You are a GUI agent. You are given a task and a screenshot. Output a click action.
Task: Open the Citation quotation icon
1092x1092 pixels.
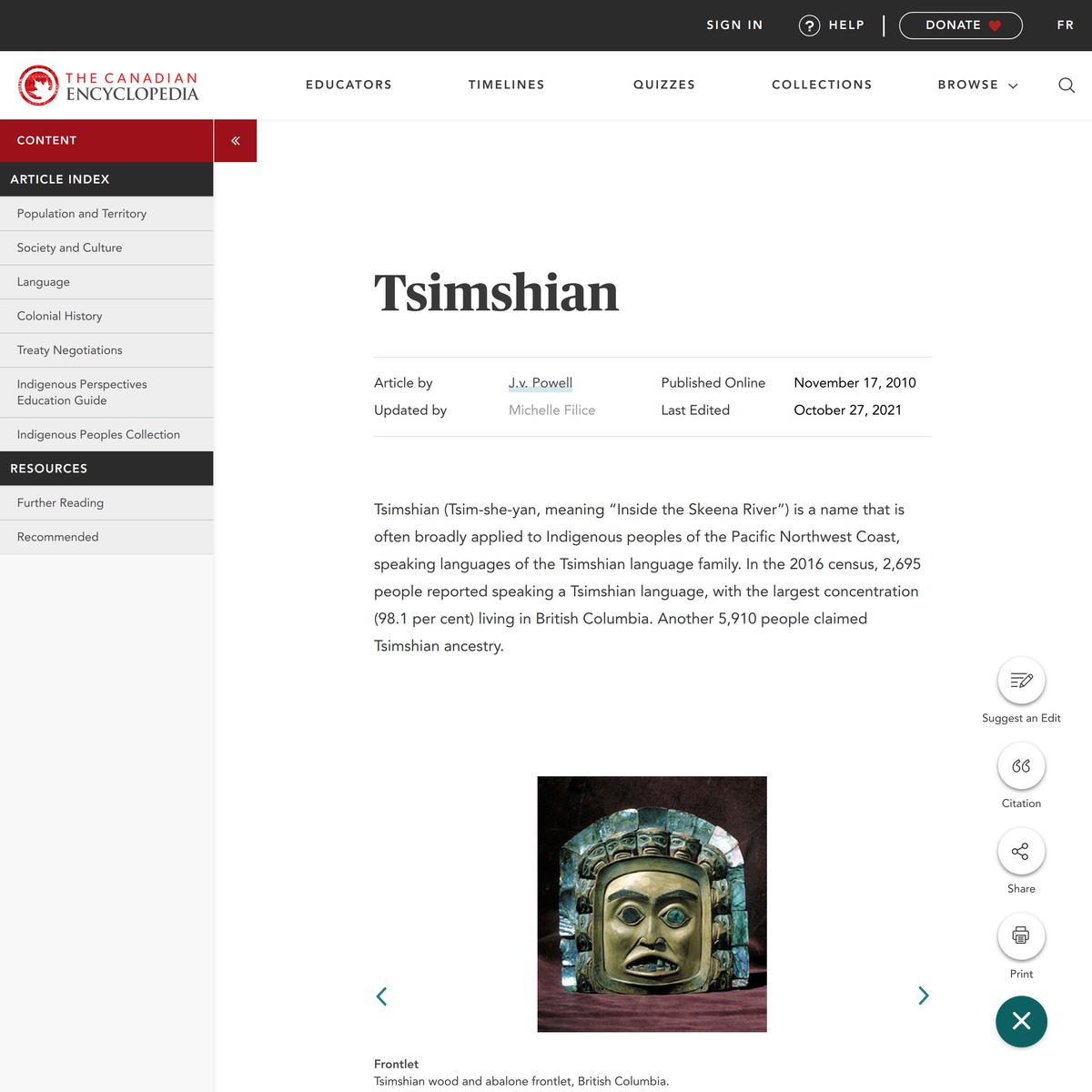coord(1021,766)
